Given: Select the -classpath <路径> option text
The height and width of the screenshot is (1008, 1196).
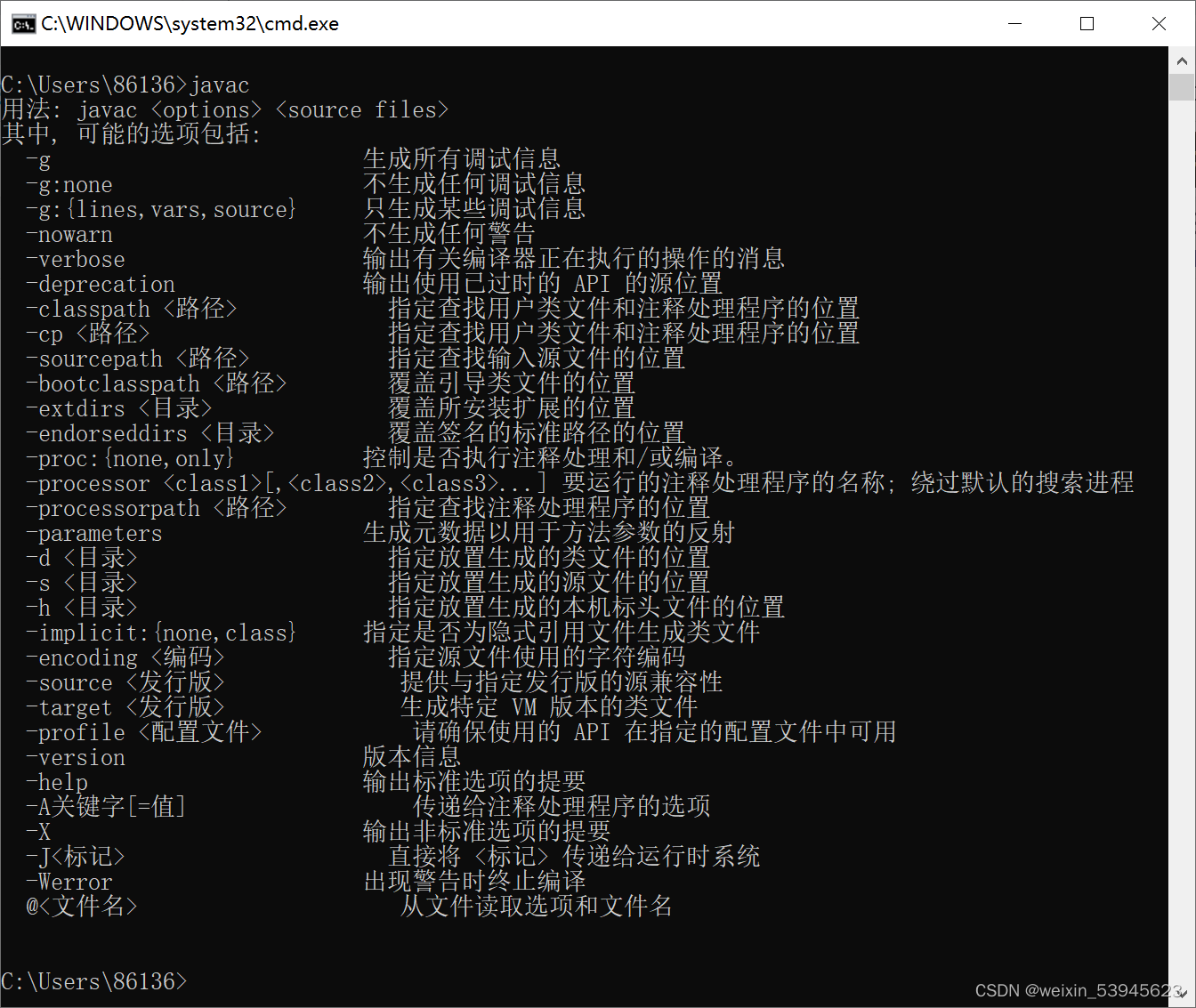Looking at the screenshot, I should pos(132,309).
